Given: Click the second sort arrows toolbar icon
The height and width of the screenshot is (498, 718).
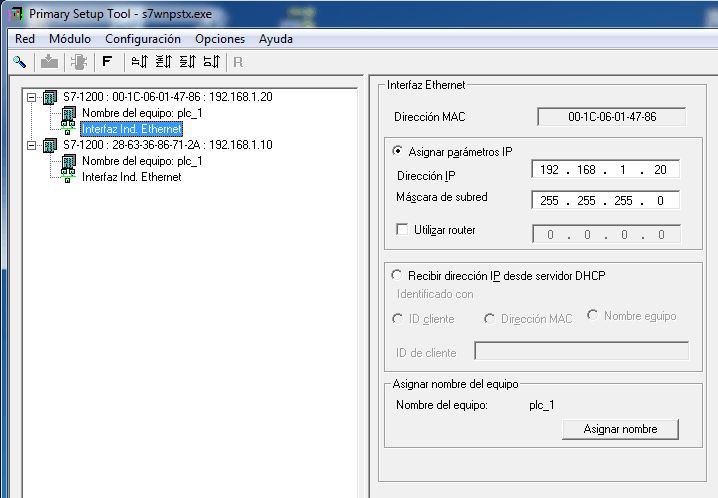Looking at the screenshot, I should [x=163, y=61].
